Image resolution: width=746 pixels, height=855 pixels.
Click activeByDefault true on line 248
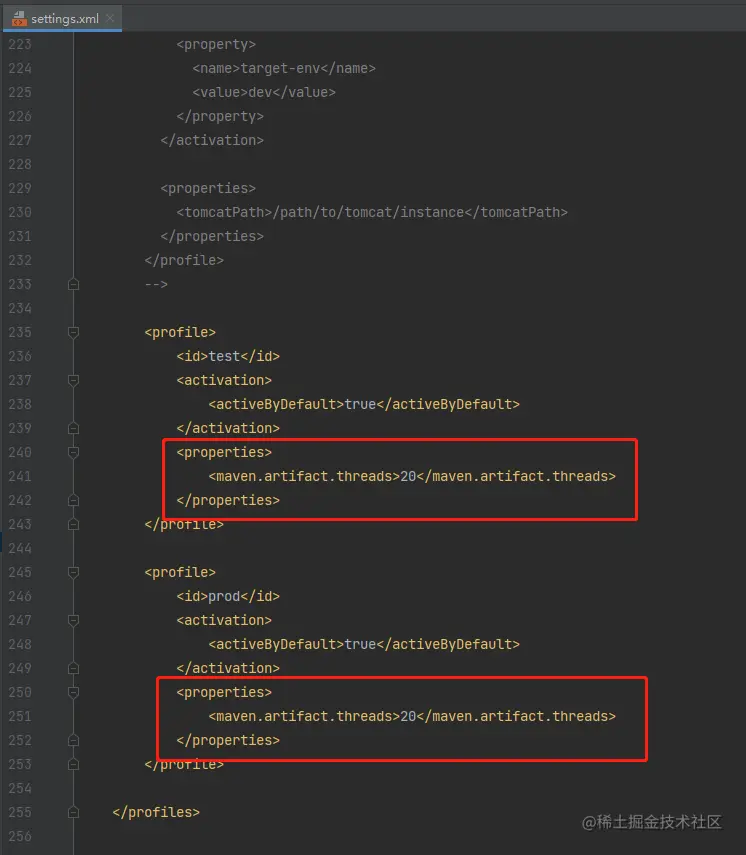(x=364, y=644)
